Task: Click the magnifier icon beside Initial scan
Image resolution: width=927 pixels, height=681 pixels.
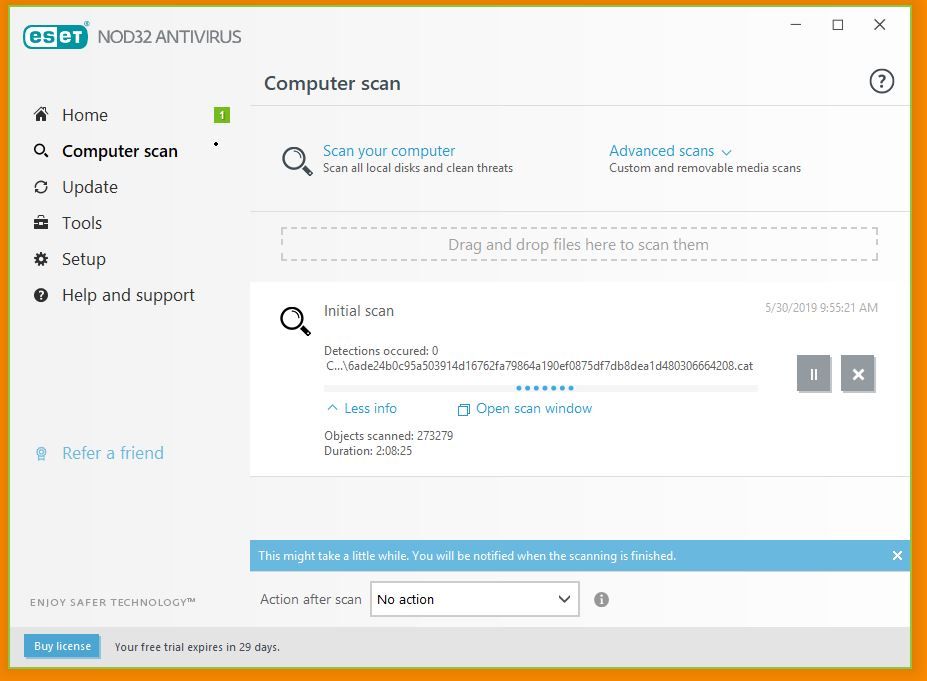Action: click(x=295, y=321)
